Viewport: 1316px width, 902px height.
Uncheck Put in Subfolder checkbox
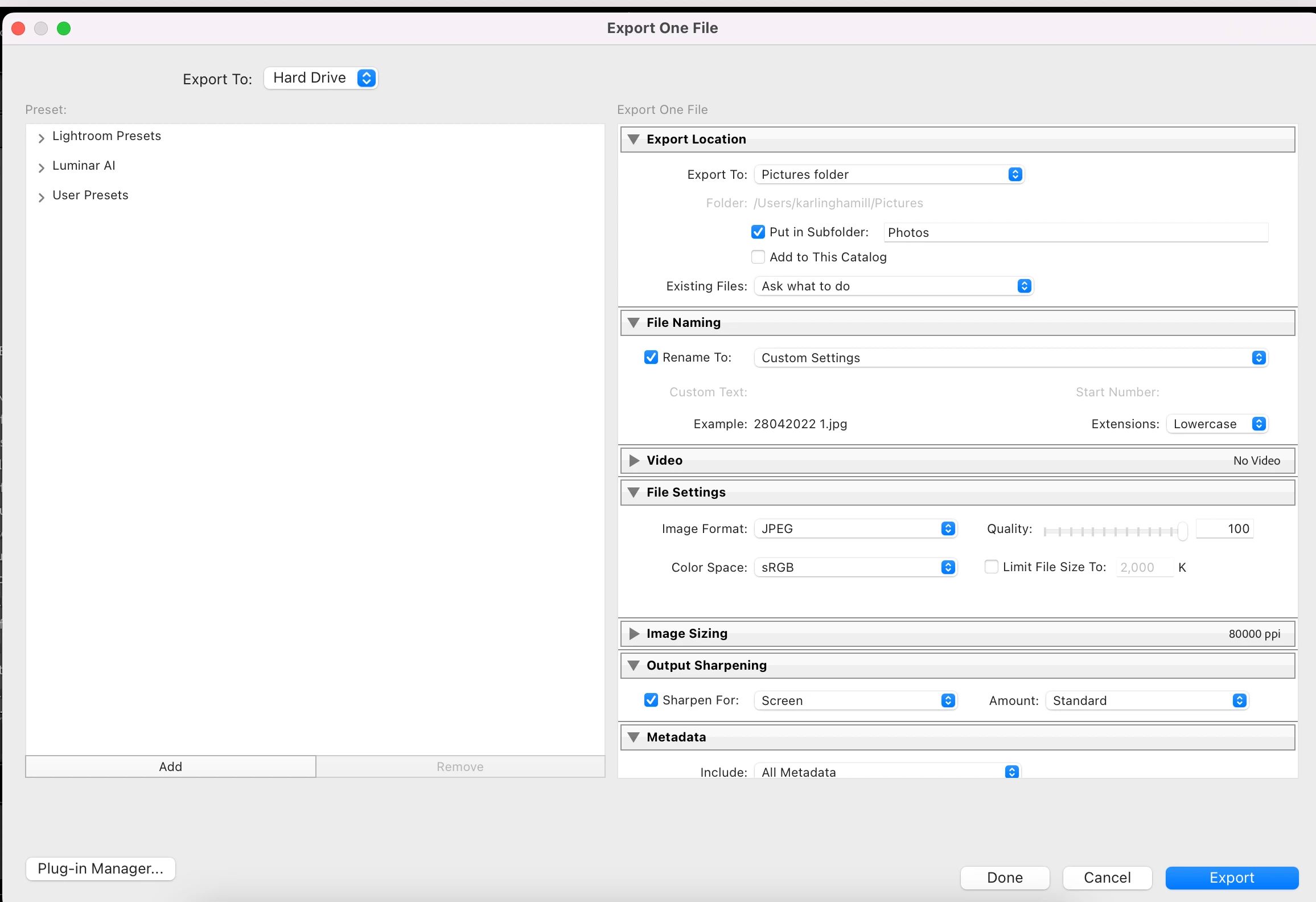(x=758, y=232)
